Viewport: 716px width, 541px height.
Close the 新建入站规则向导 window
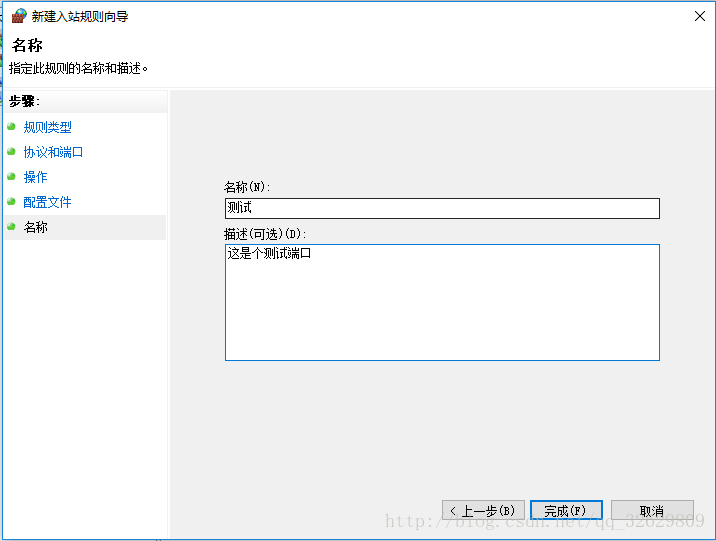coord(696,16)
